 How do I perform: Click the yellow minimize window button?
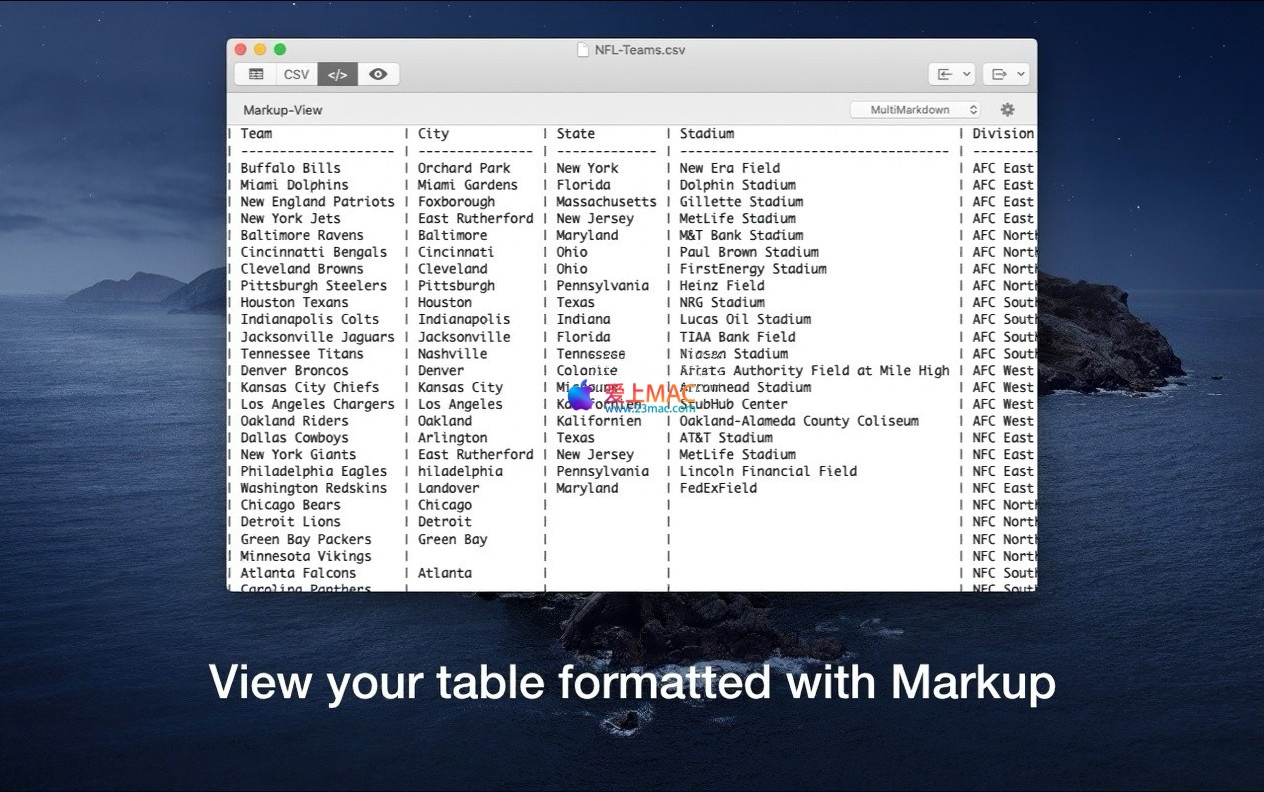coord(260,49)
